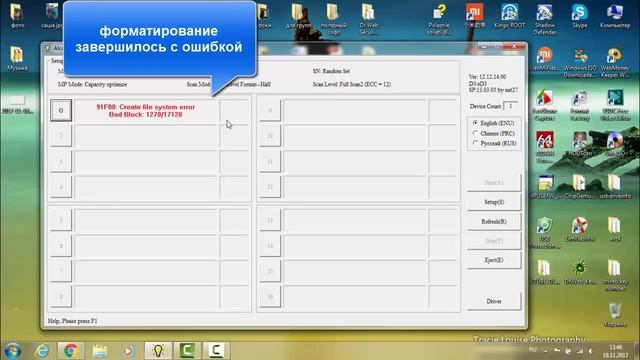The image size is (640, 360).
Task: Open the media player taskbar icon
Action: coord(128,351)
